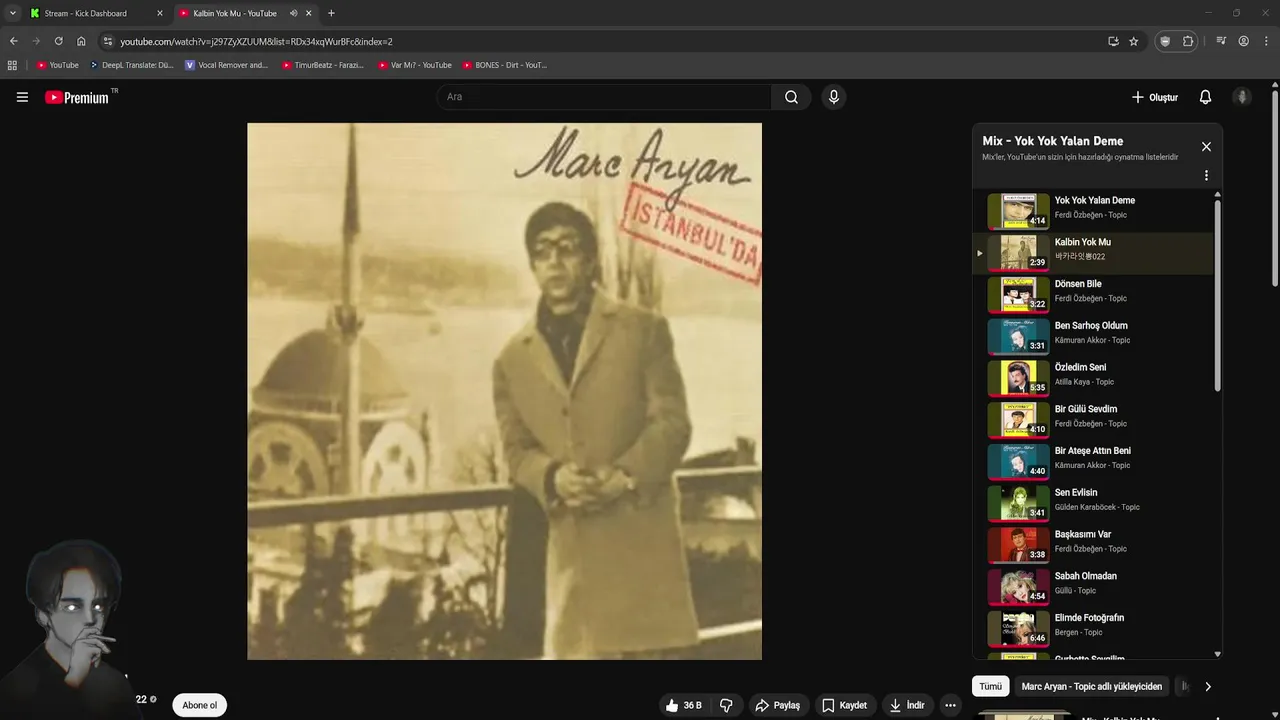Open more actions ellipsis under video
The width and height of the screenshot is (1280, 720).
pyautogui.click(x=950, y=705)
